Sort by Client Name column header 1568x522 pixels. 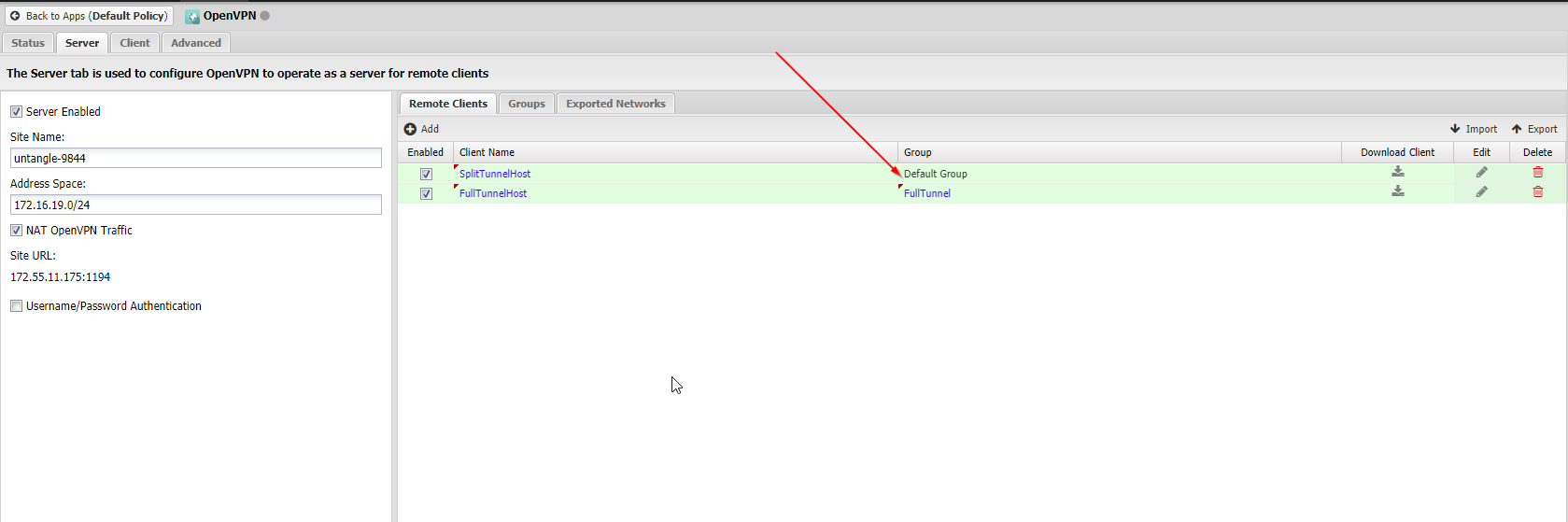[x=675, y=152]
